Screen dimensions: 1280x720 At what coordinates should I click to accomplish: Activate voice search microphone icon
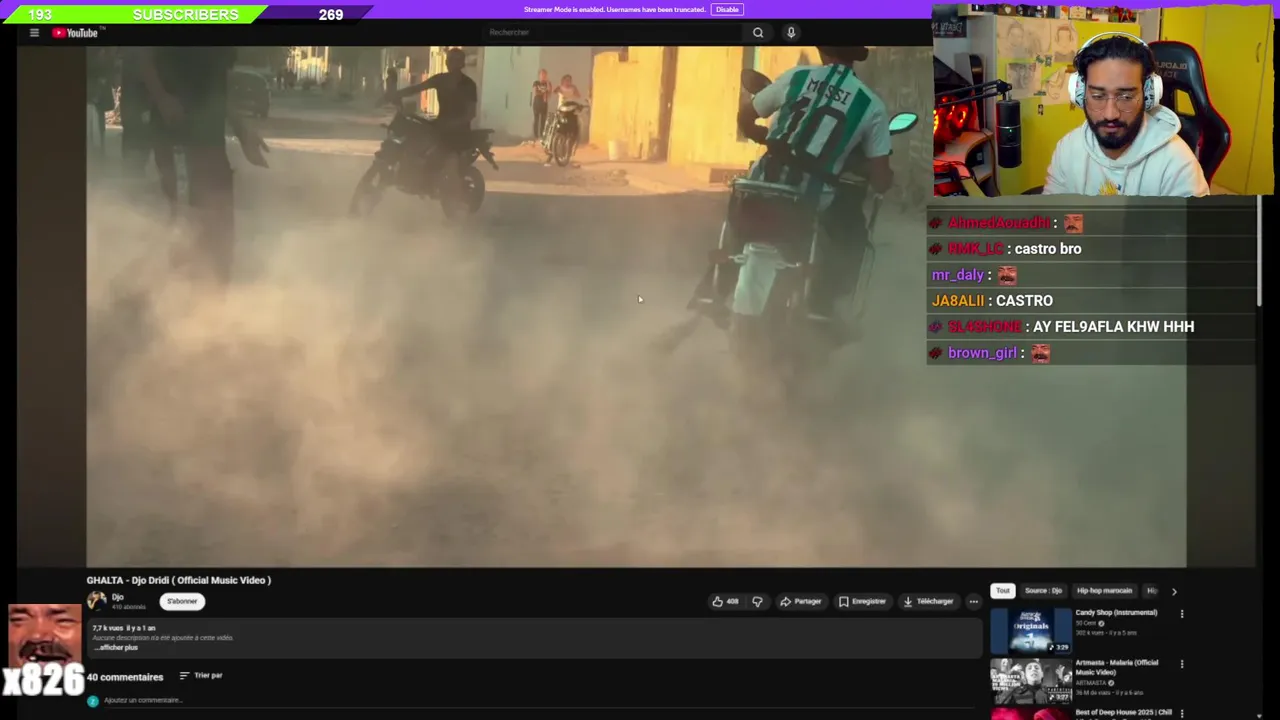[791, 33]
